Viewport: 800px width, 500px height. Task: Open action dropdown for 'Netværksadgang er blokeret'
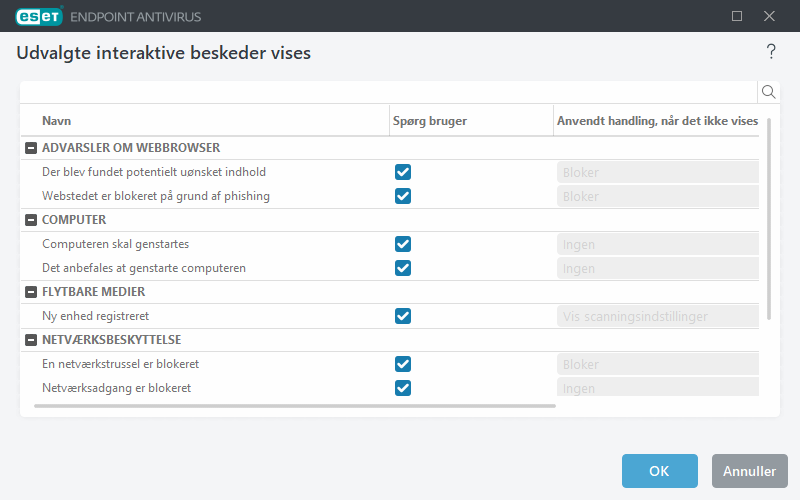click(x=658, y=387)
